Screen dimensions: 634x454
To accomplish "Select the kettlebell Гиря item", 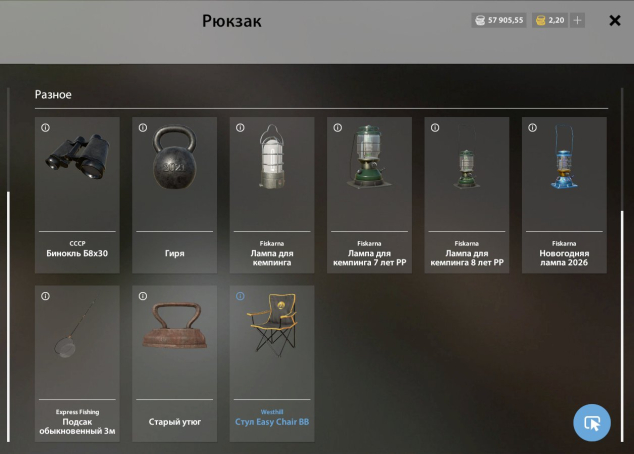I will point(175,195).
